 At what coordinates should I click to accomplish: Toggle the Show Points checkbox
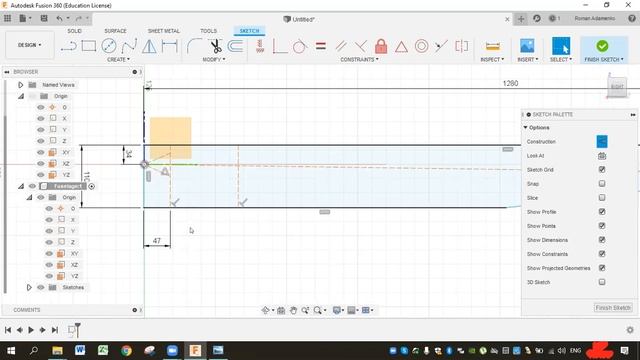pyautogui.click(x=602, y=226)
